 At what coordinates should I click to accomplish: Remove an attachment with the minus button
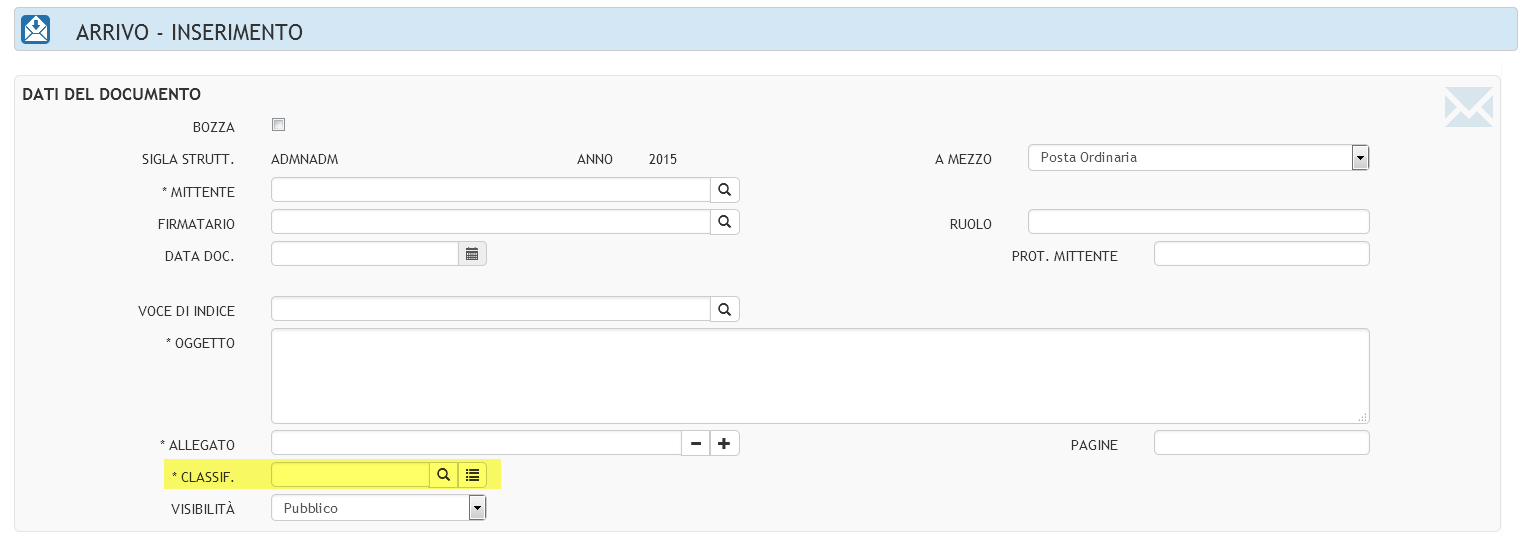(x=696, y=443)
